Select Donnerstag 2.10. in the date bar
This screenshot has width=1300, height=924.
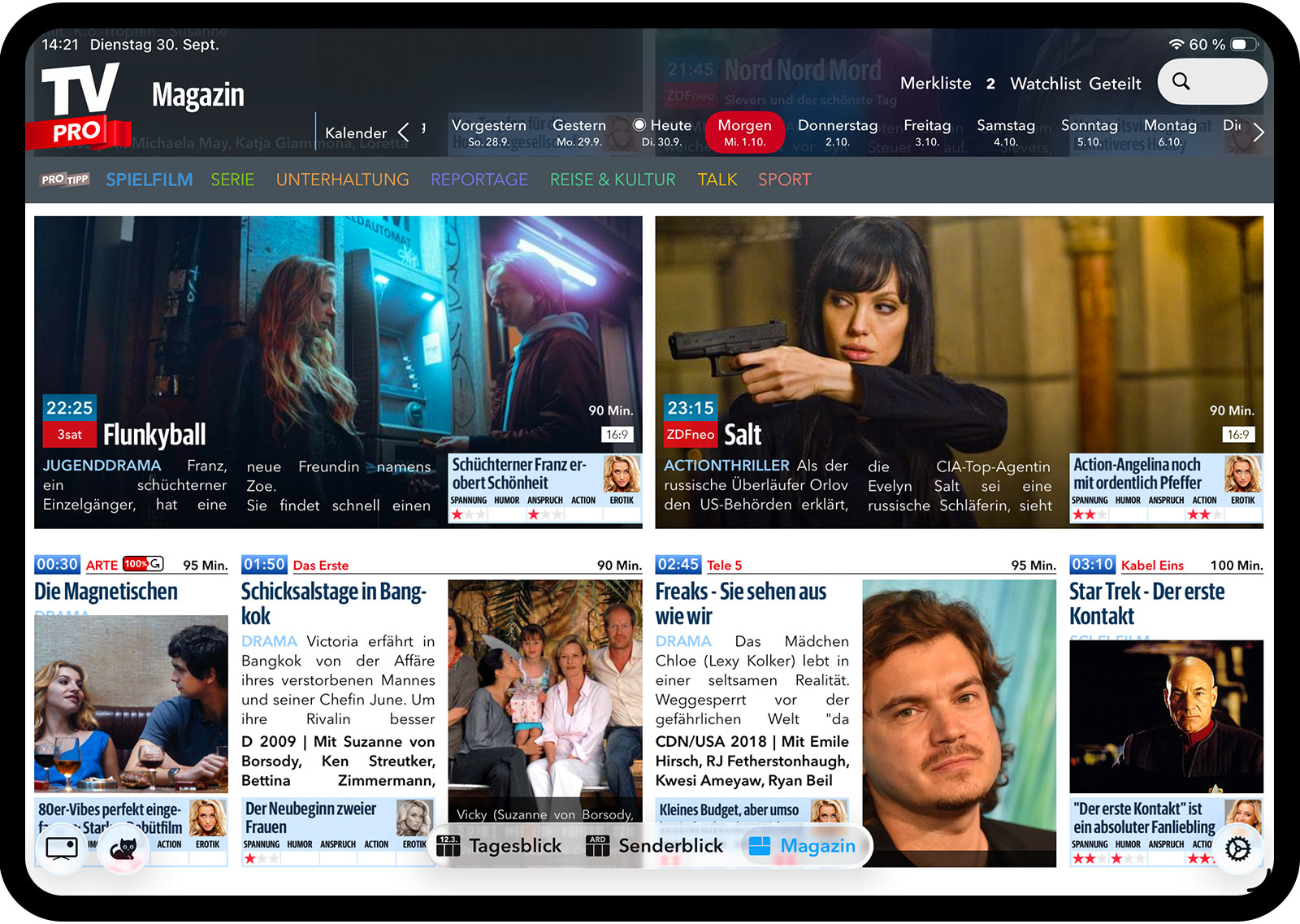(837, 132)
